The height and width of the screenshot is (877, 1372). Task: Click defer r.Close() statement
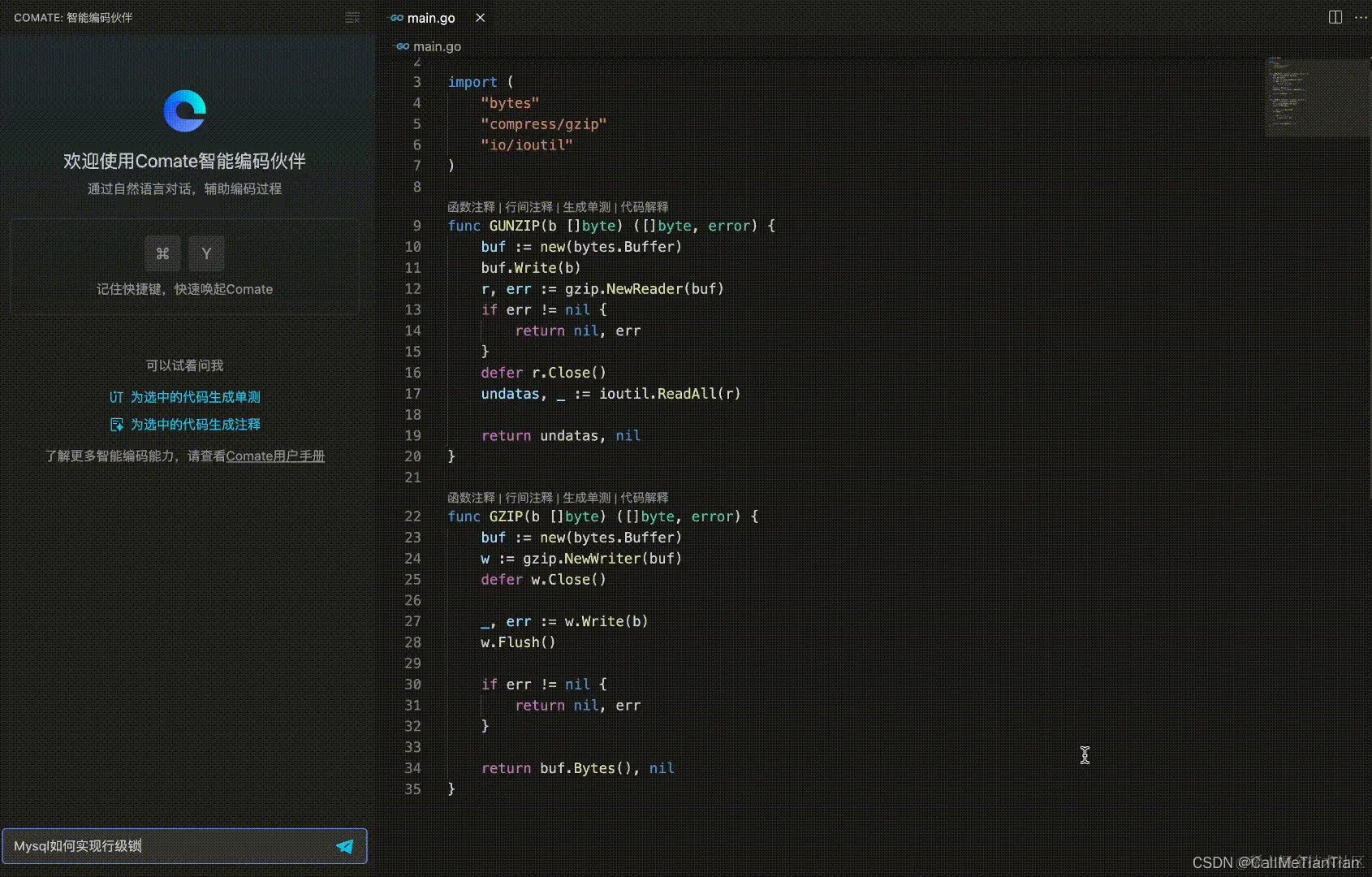(544, 373)
